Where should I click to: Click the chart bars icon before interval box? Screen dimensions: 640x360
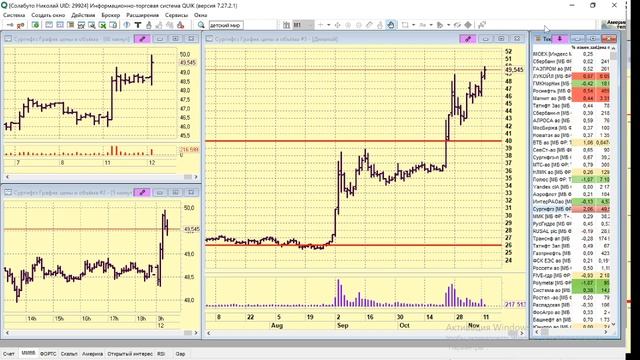coord(287,25)
